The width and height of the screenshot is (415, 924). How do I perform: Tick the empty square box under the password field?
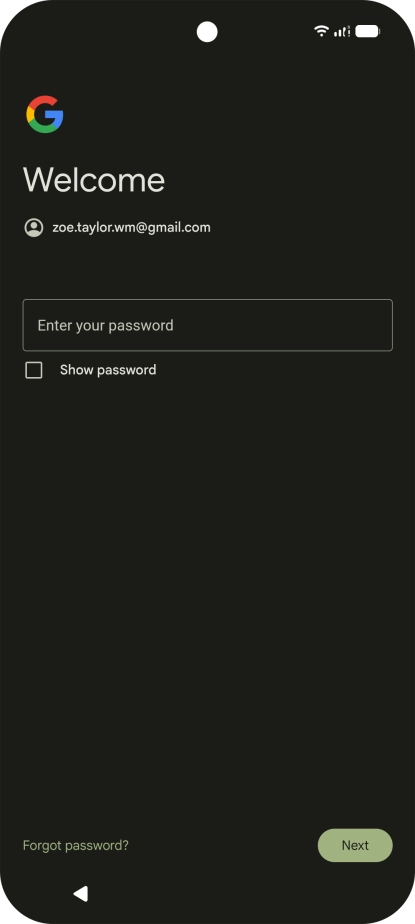click(34, 370)
